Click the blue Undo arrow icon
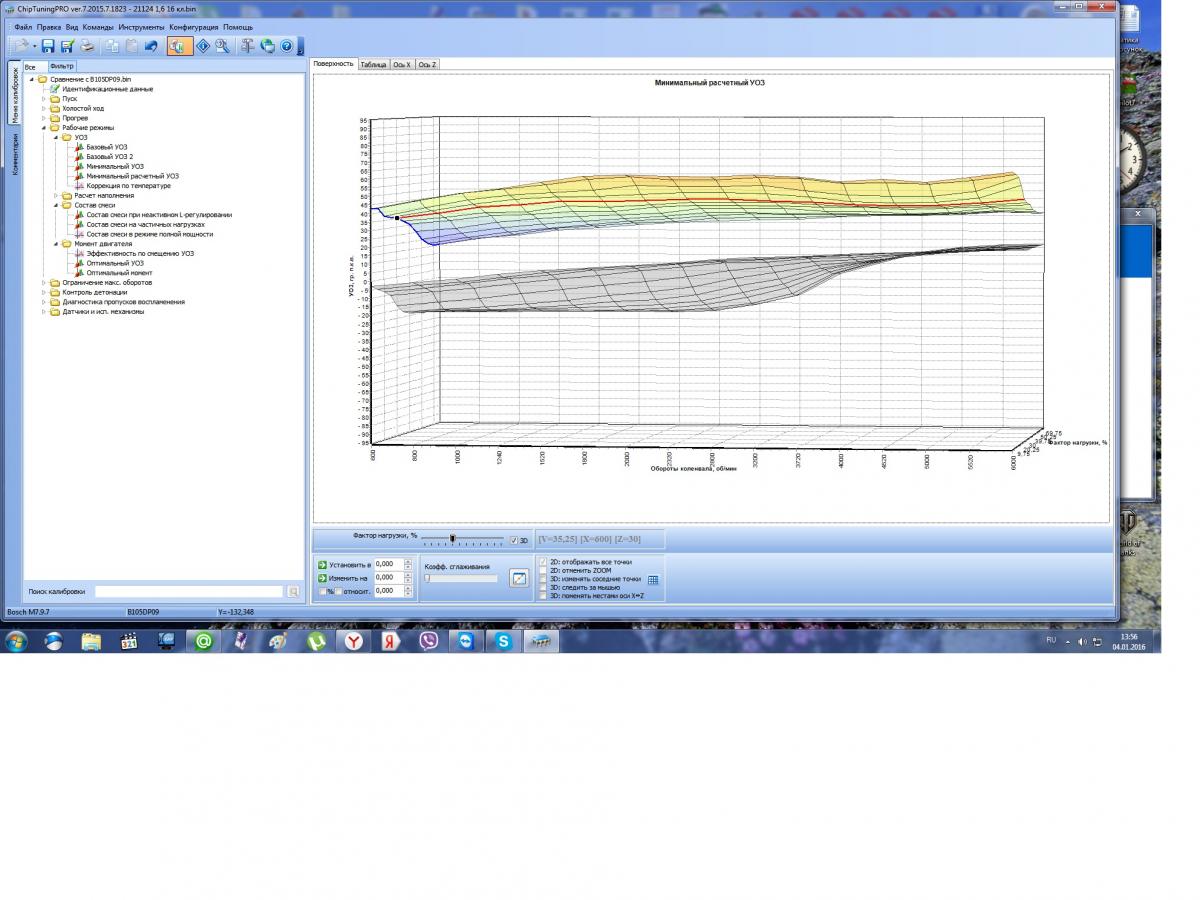Image resolution: width=1200 pixels, height=900 pixels. tap(151, 46)
